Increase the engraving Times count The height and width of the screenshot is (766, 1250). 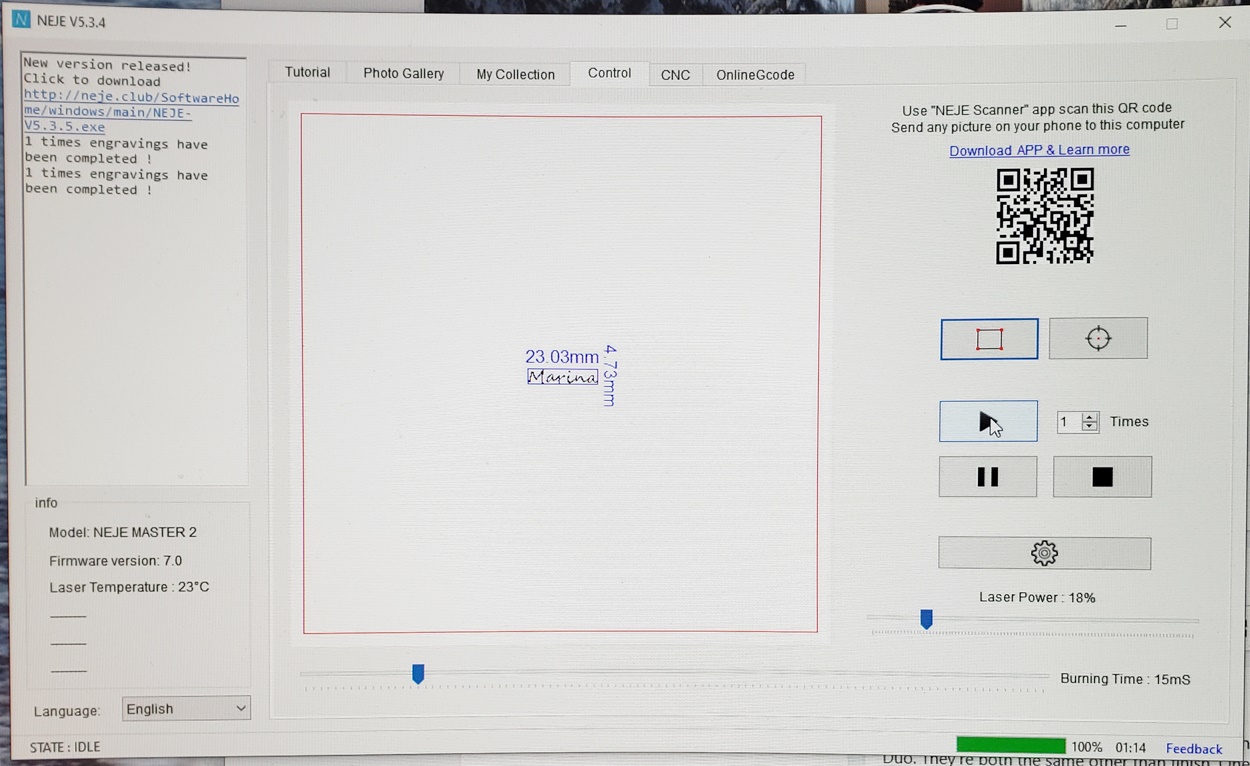pyautogui.click(x=1090, y=416)
